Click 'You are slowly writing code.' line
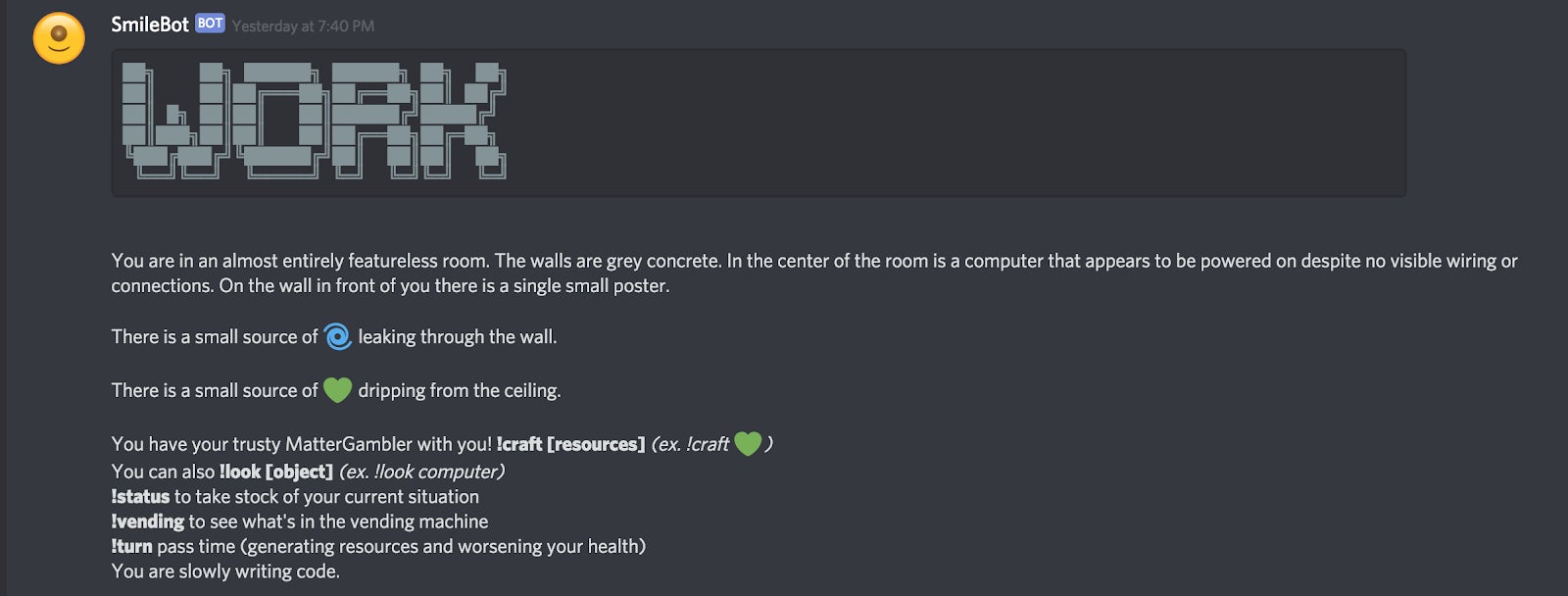This screenshot has height=596, width=1568. click(225, 571)
